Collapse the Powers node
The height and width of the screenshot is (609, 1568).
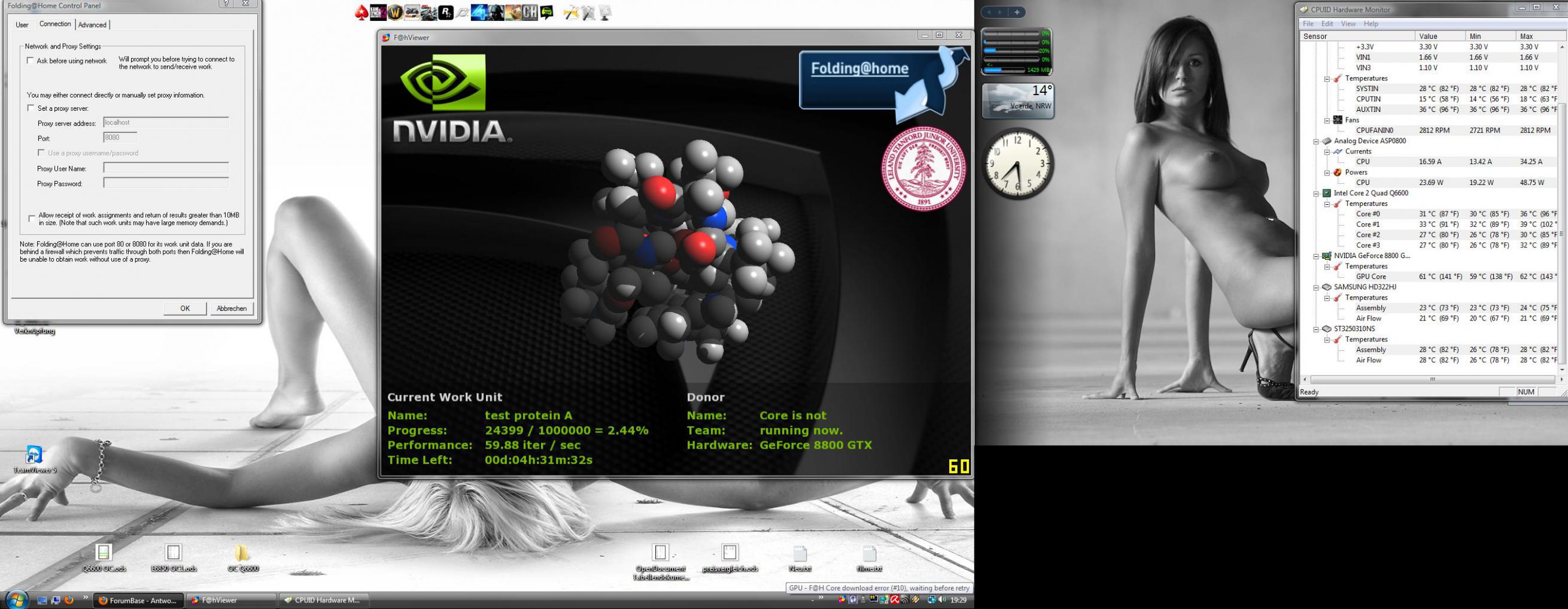click(1327, 172)
